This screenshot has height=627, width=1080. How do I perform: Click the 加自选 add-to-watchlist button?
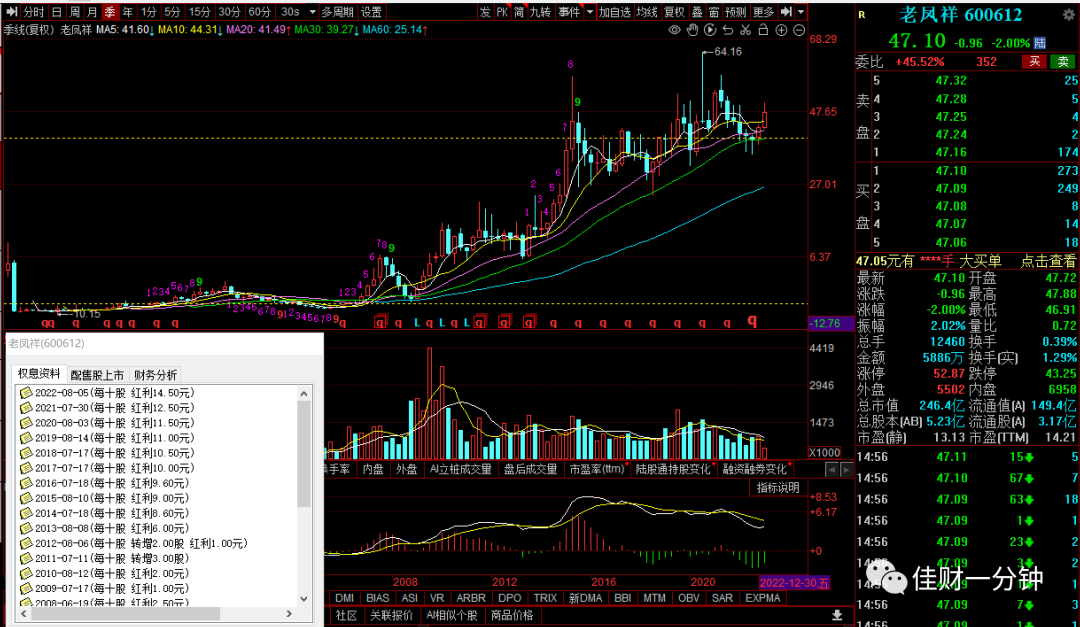click(614, 12)
